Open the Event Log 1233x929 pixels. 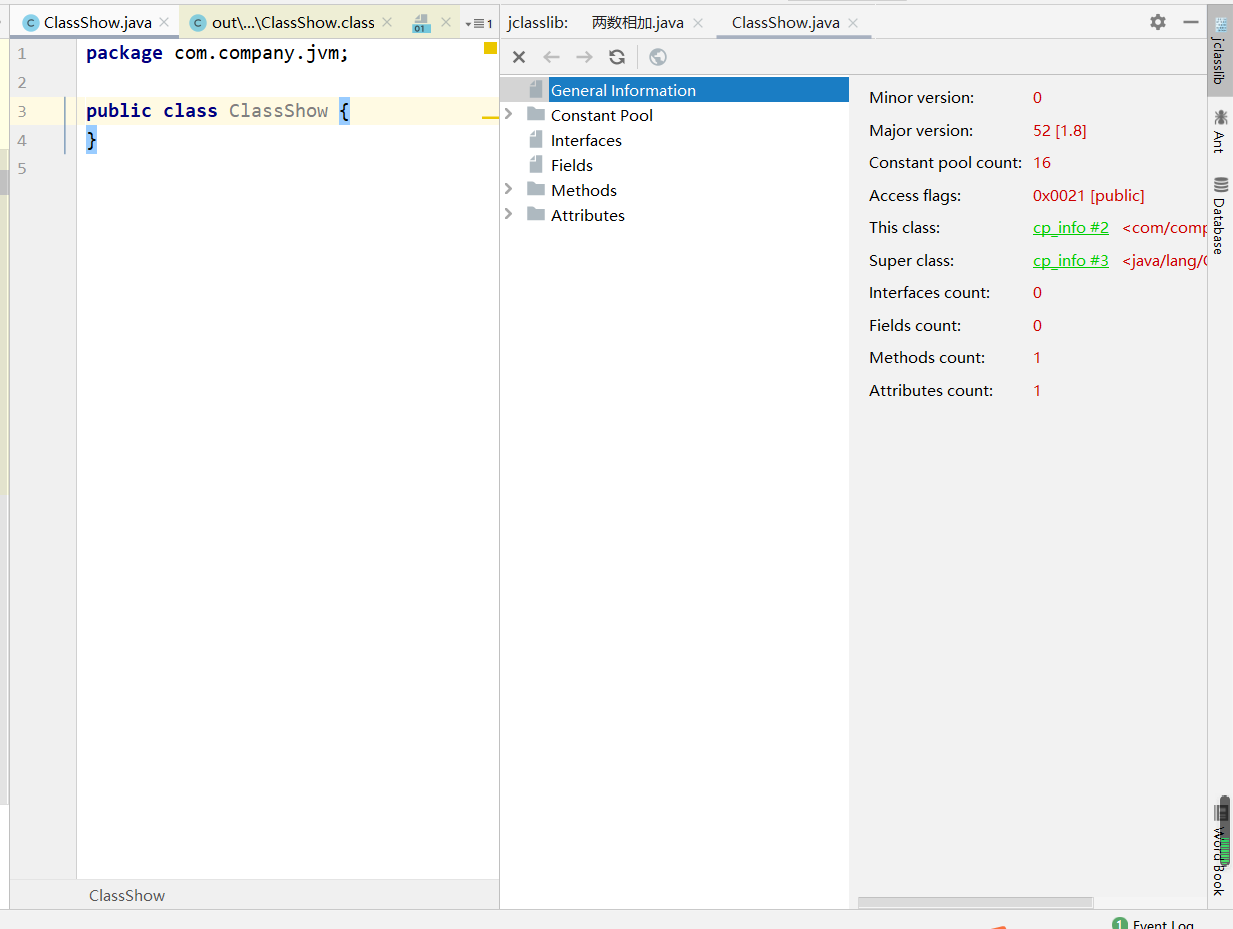pyautogui.click(x=1154, y=924)
